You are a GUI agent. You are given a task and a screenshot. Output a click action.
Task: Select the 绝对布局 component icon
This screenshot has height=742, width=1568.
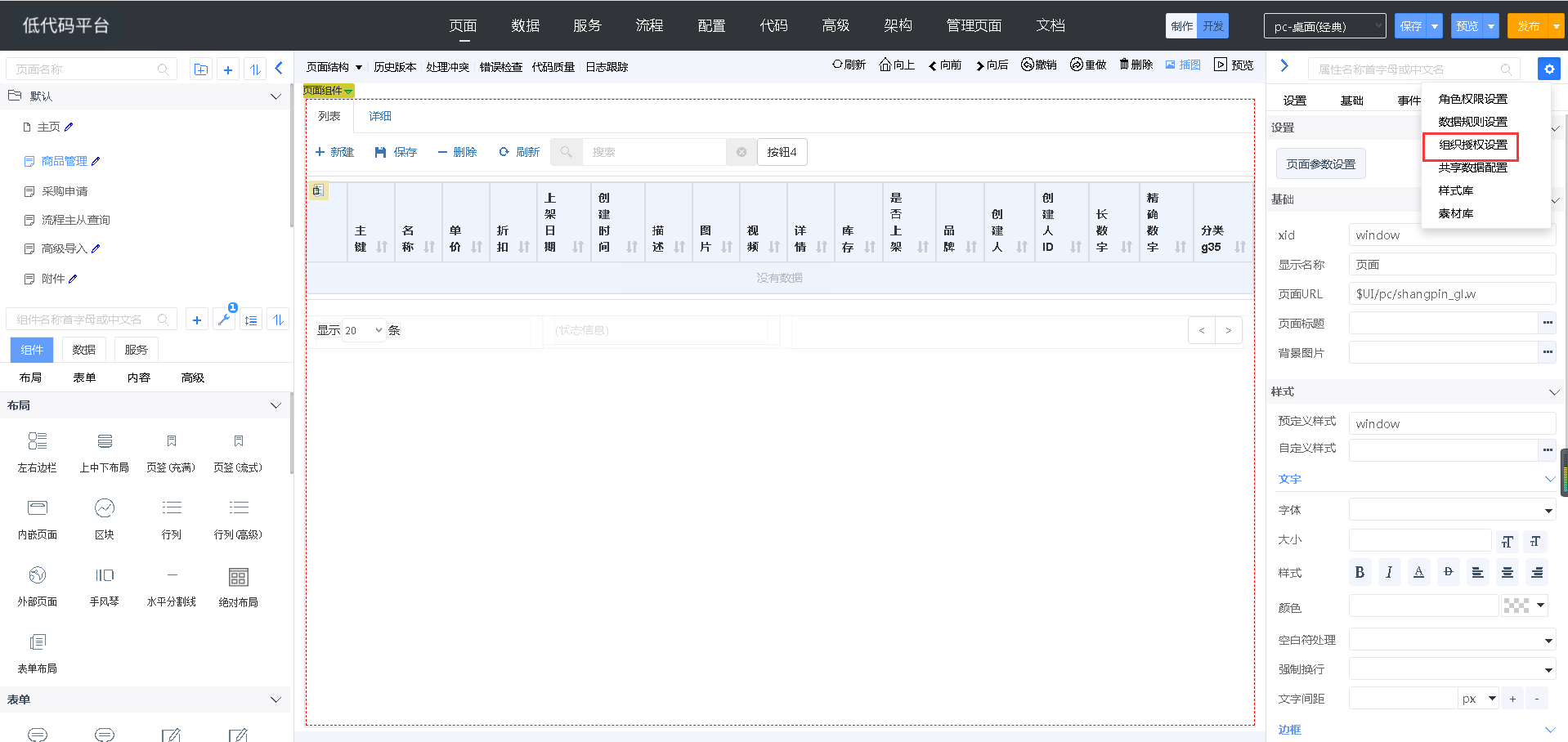pyautogui.click(x=238, y=578)
